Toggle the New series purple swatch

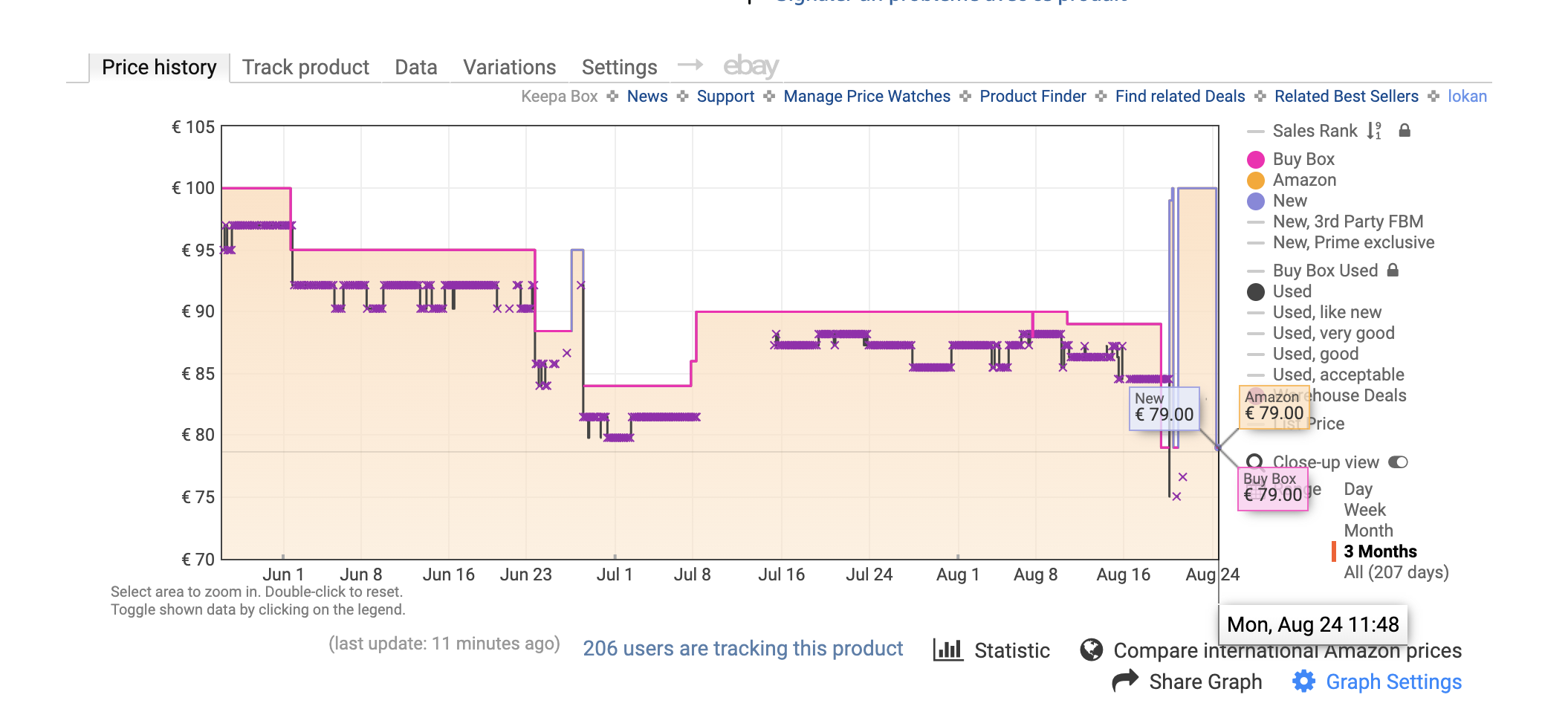[1256, 201]
